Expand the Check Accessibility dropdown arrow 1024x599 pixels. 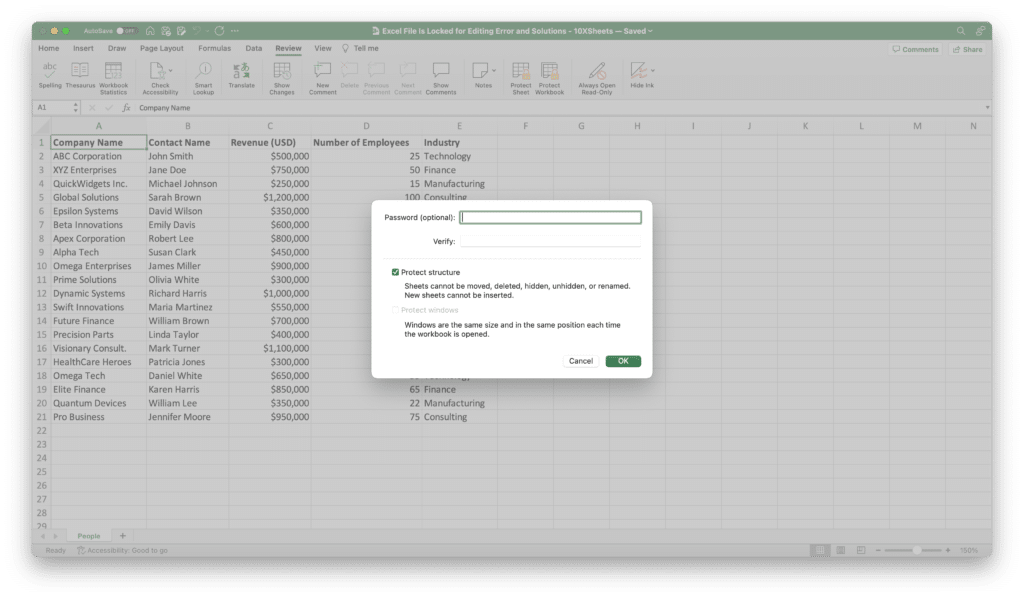coord(170,71)
